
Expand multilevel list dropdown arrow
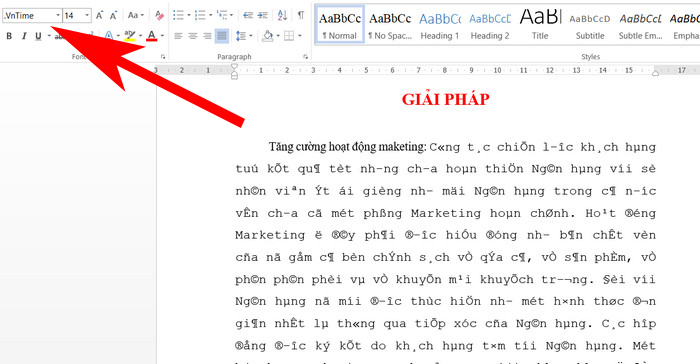231,16
